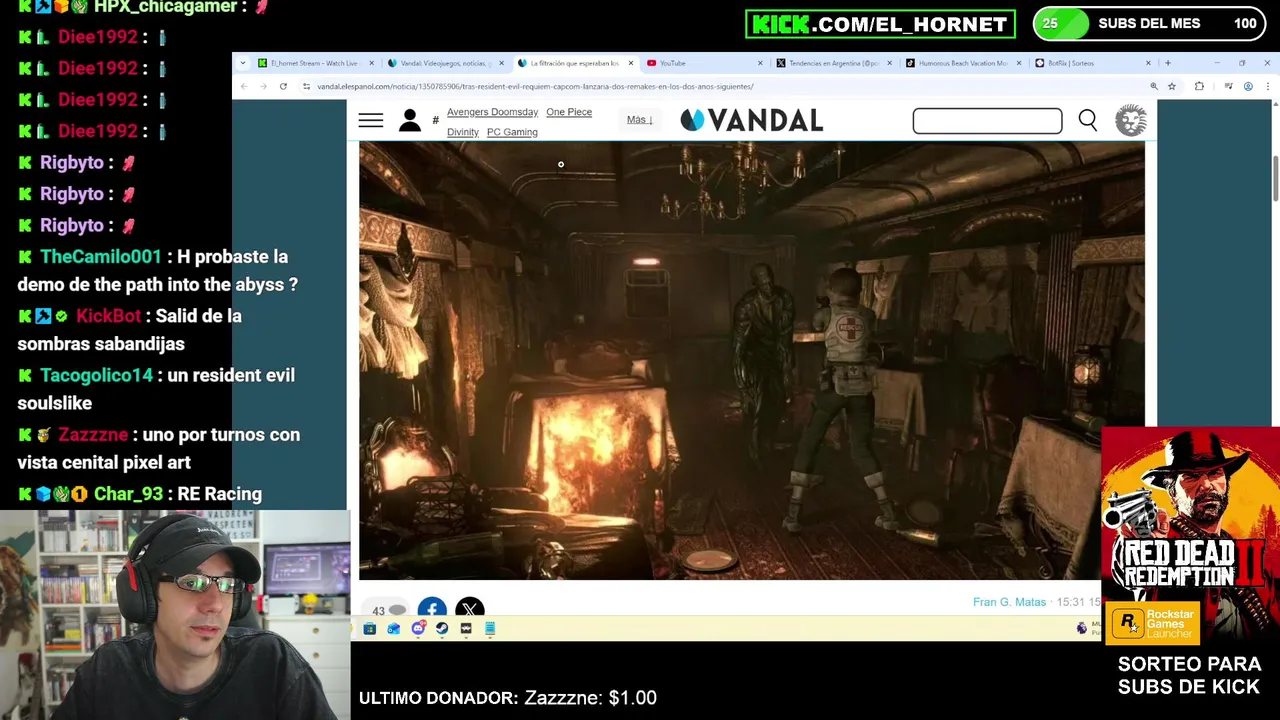The height and width of the screenshot is (720, 1280).
Task: Switch to the Tendencias en Argentina tab
Action: coord(833,63)
